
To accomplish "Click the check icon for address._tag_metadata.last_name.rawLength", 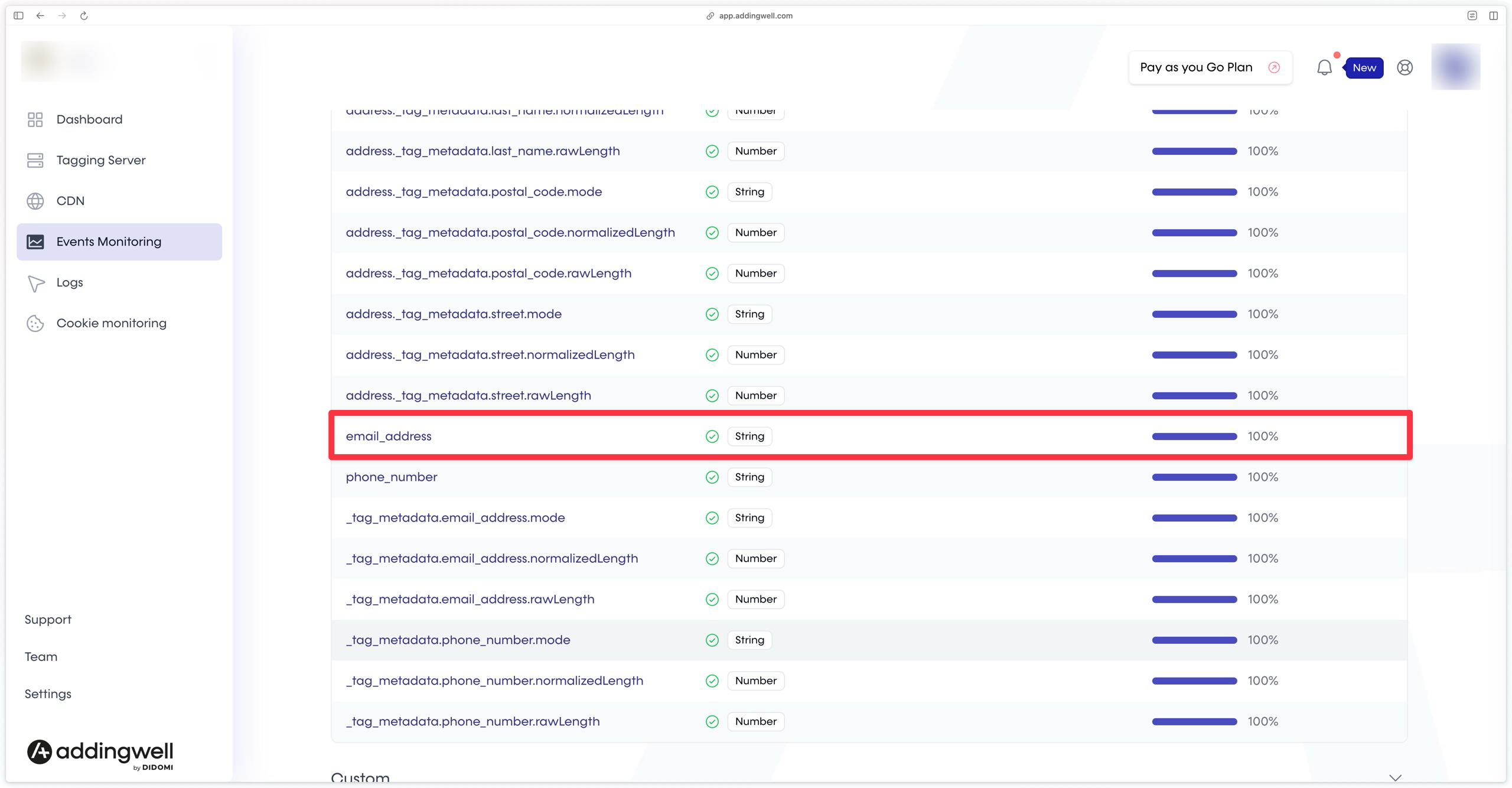I will pos(712,151).
